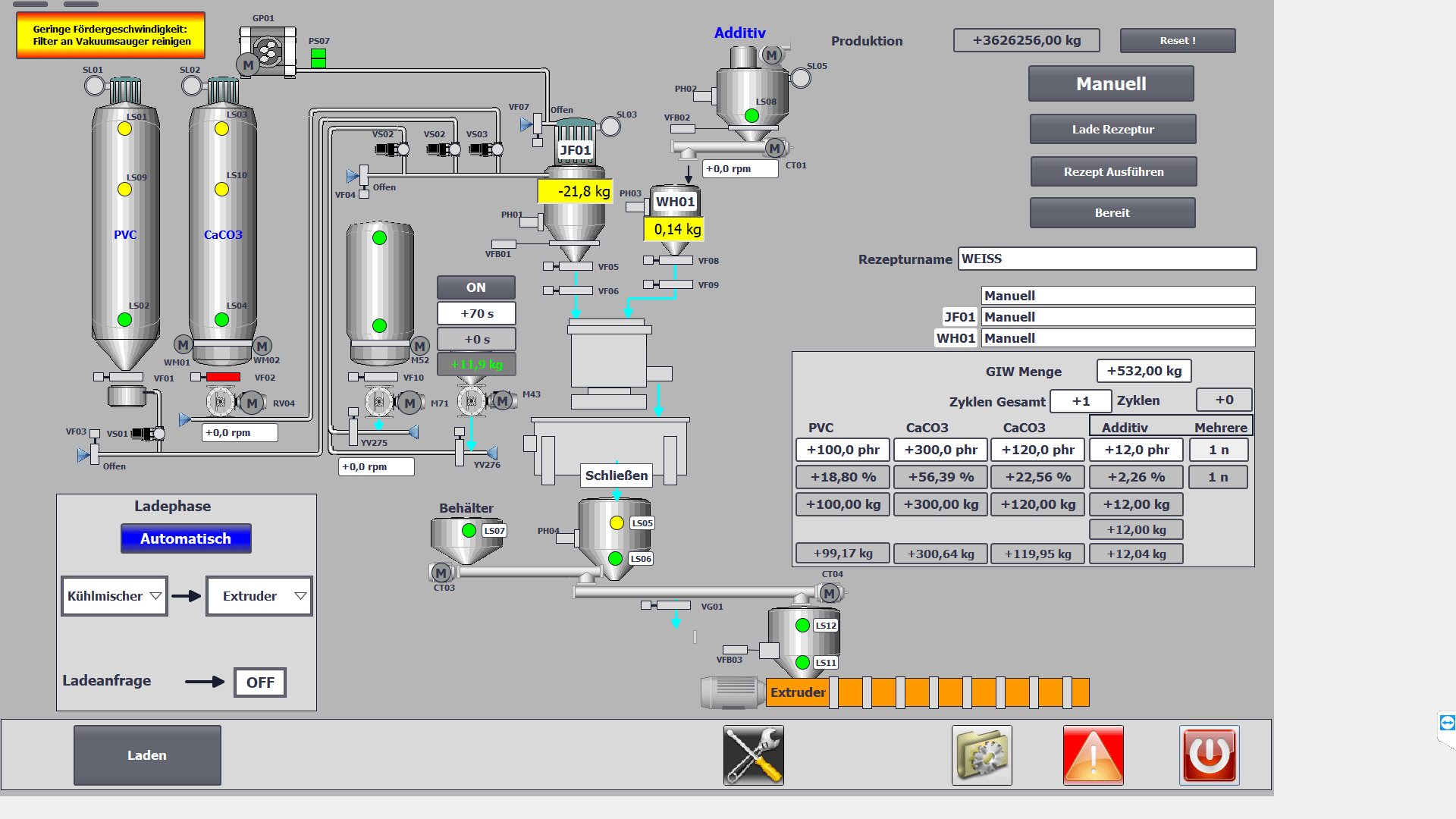Image resolution: width=1456 pixels, height=819 pixels.
Task: Click the Rezepturname input field WEISS
Action: pyautogui.click(x=1106, y=259)
